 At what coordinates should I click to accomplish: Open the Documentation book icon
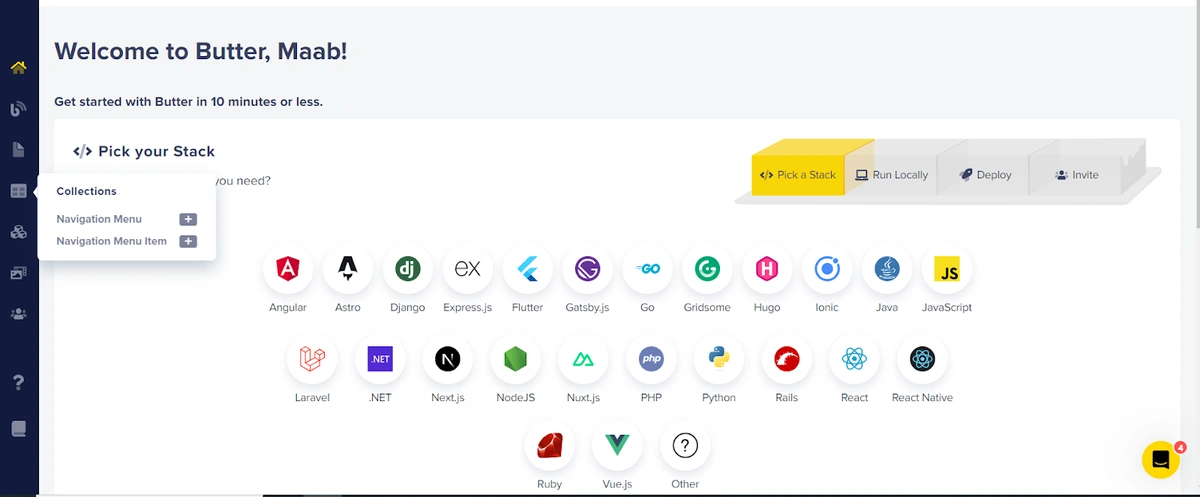click(18, 429)
